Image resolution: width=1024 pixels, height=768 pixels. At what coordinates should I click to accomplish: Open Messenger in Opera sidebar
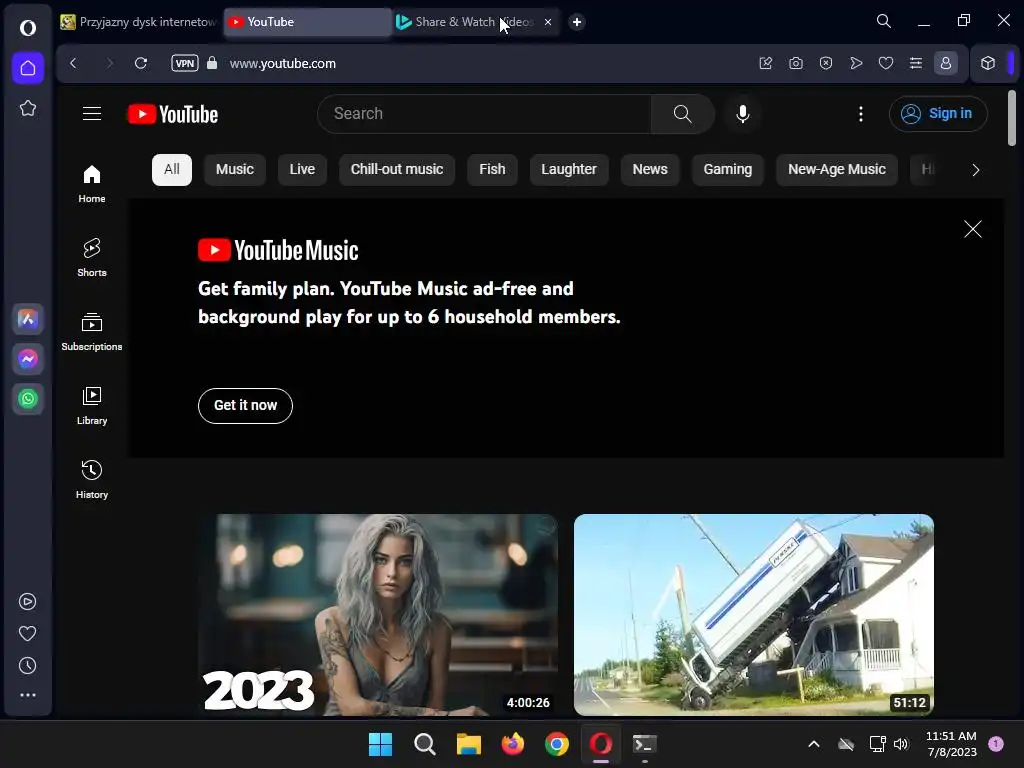click(x=27, y=359)
